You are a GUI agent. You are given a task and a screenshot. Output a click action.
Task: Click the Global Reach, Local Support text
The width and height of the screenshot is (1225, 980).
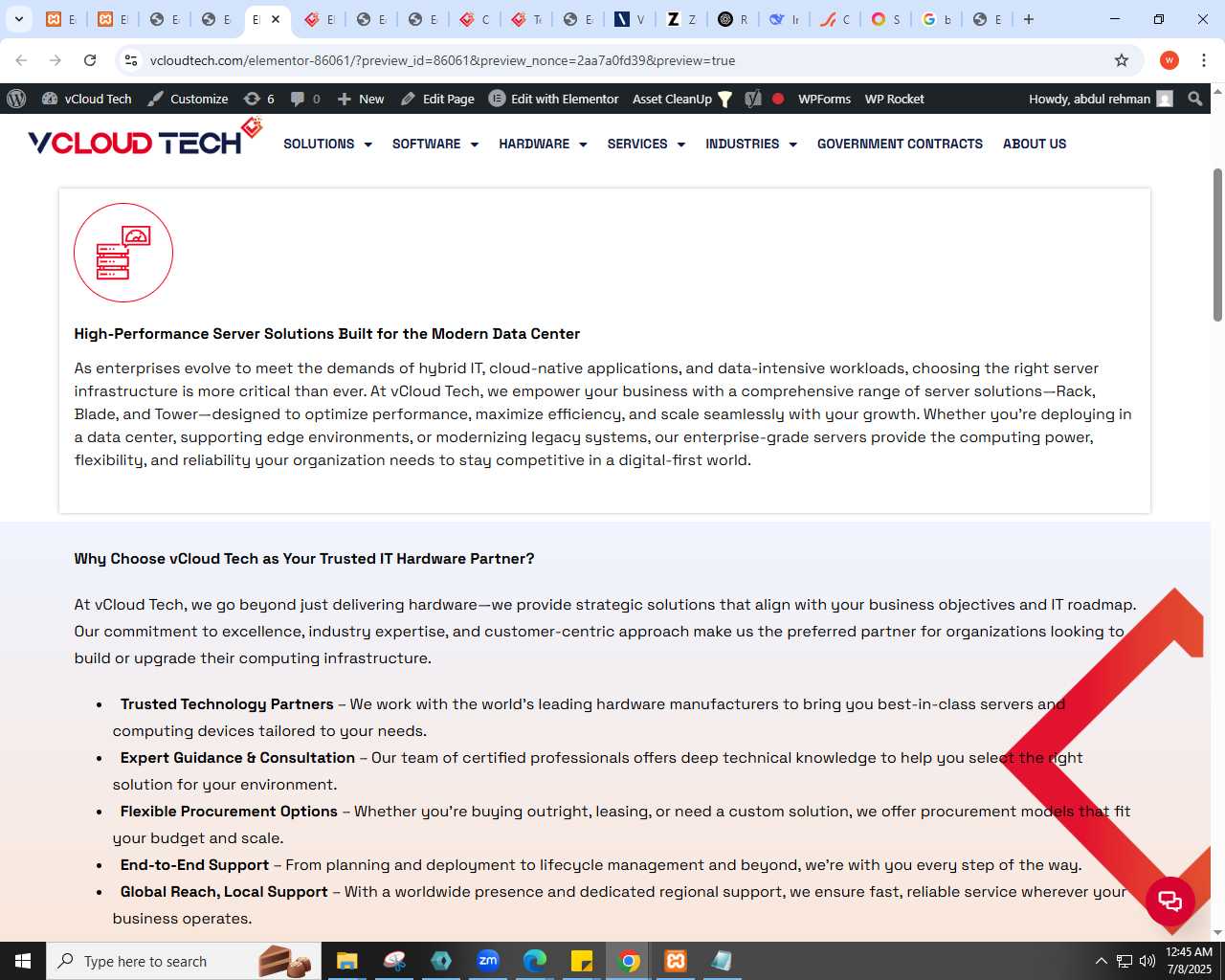tap(224, 892)
